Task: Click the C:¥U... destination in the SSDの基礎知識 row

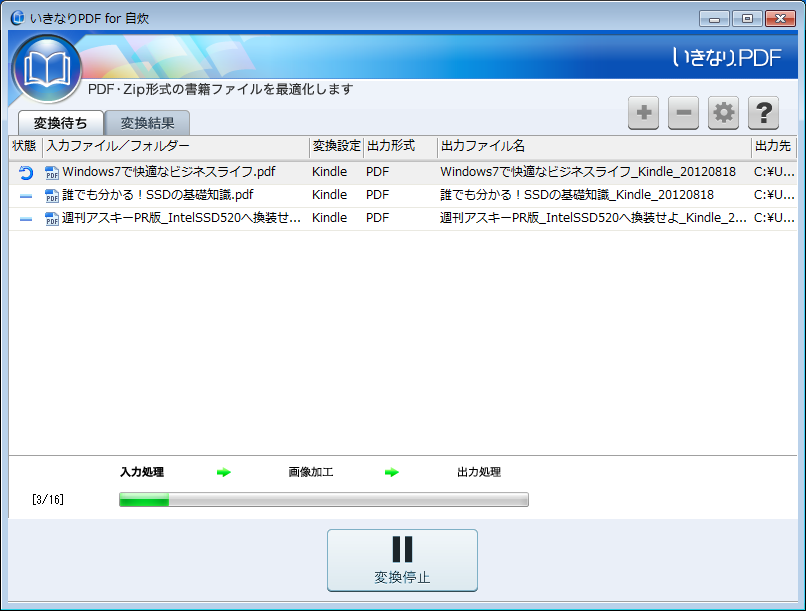Action: [x=774, y=195]
